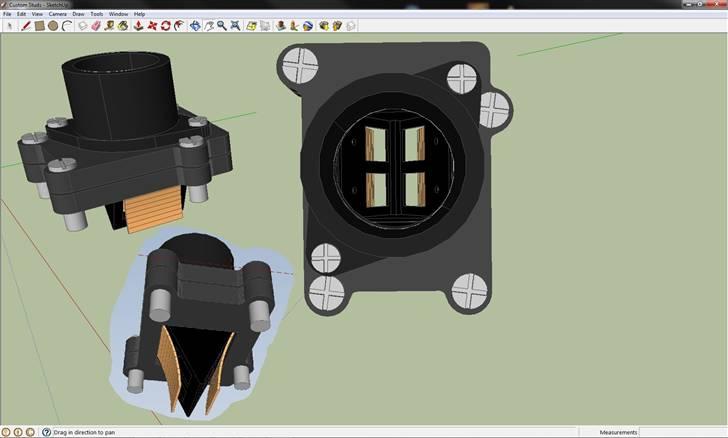Image resolution: width=728 pixels, height=438 pixels.
Task: Choose the red Move tool
Action: [152, 25]
